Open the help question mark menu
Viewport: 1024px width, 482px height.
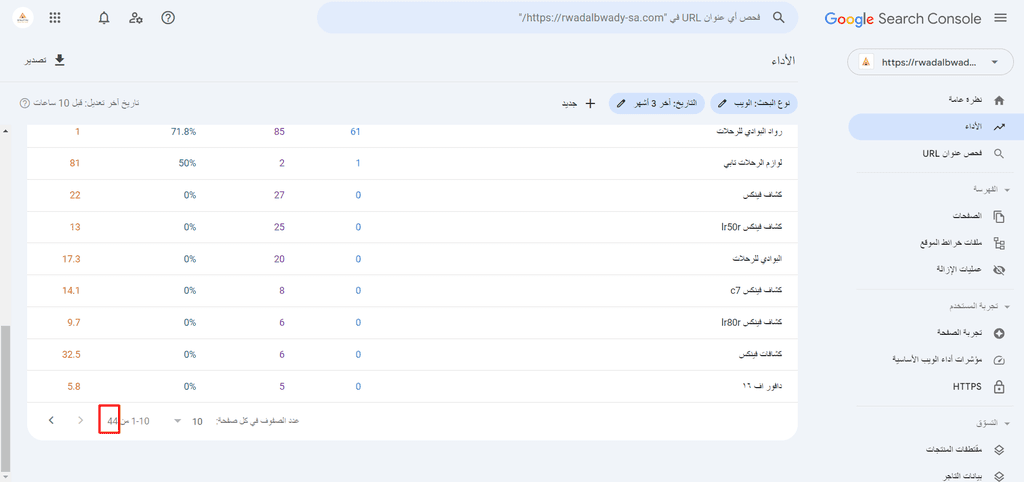[168, 18]
